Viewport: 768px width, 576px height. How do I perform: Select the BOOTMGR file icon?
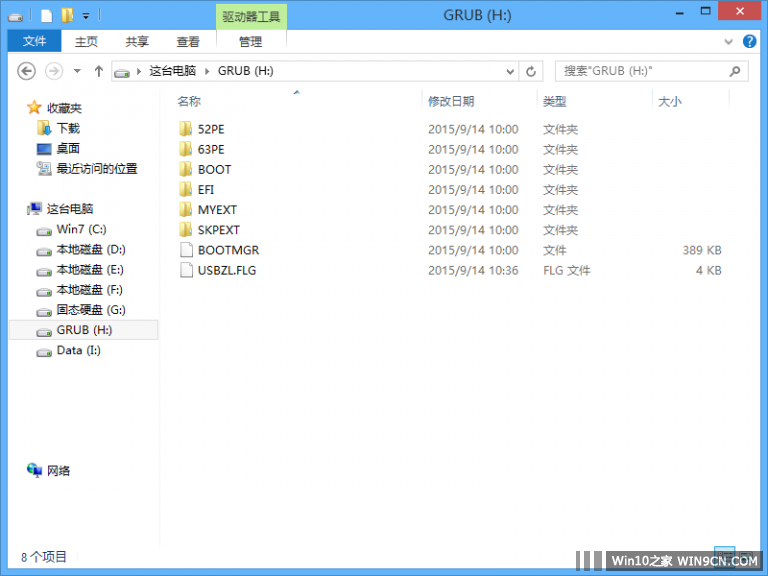point(185,250)
